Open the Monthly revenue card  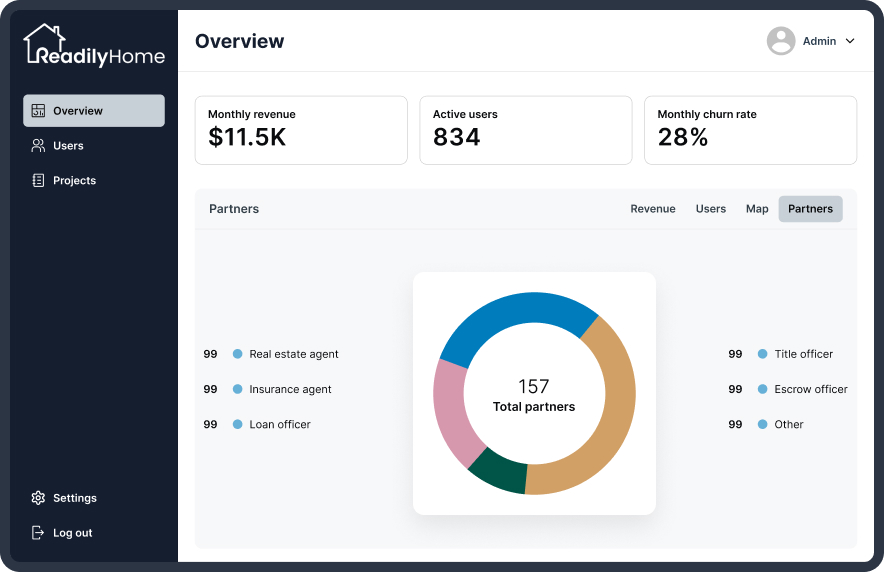pyautogui.click(x=301, y=130)
